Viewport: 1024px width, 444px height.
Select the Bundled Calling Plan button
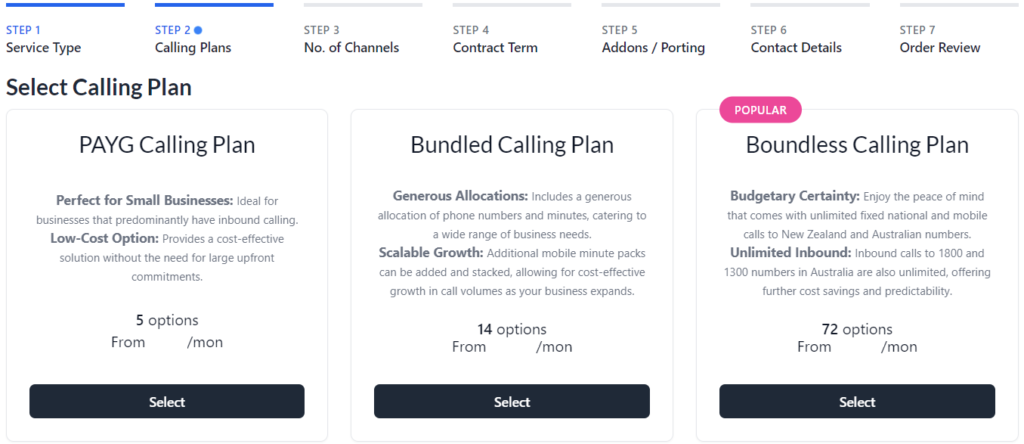[x=512, y=402]
